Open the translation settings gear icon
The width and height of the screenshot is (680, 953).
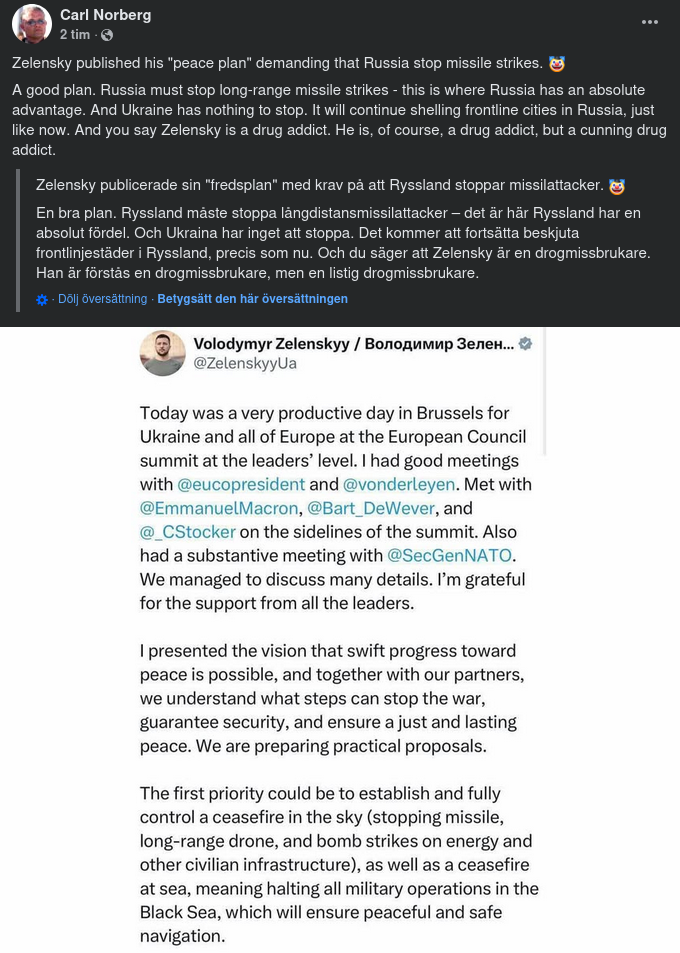[41, 299]
